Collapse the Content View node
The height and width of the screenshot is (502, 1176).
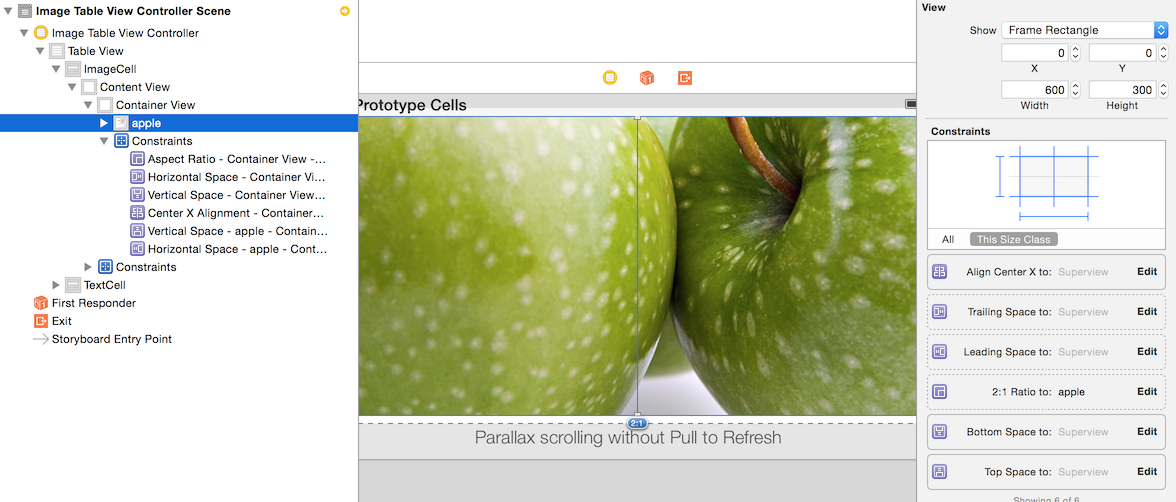[72, 87]
